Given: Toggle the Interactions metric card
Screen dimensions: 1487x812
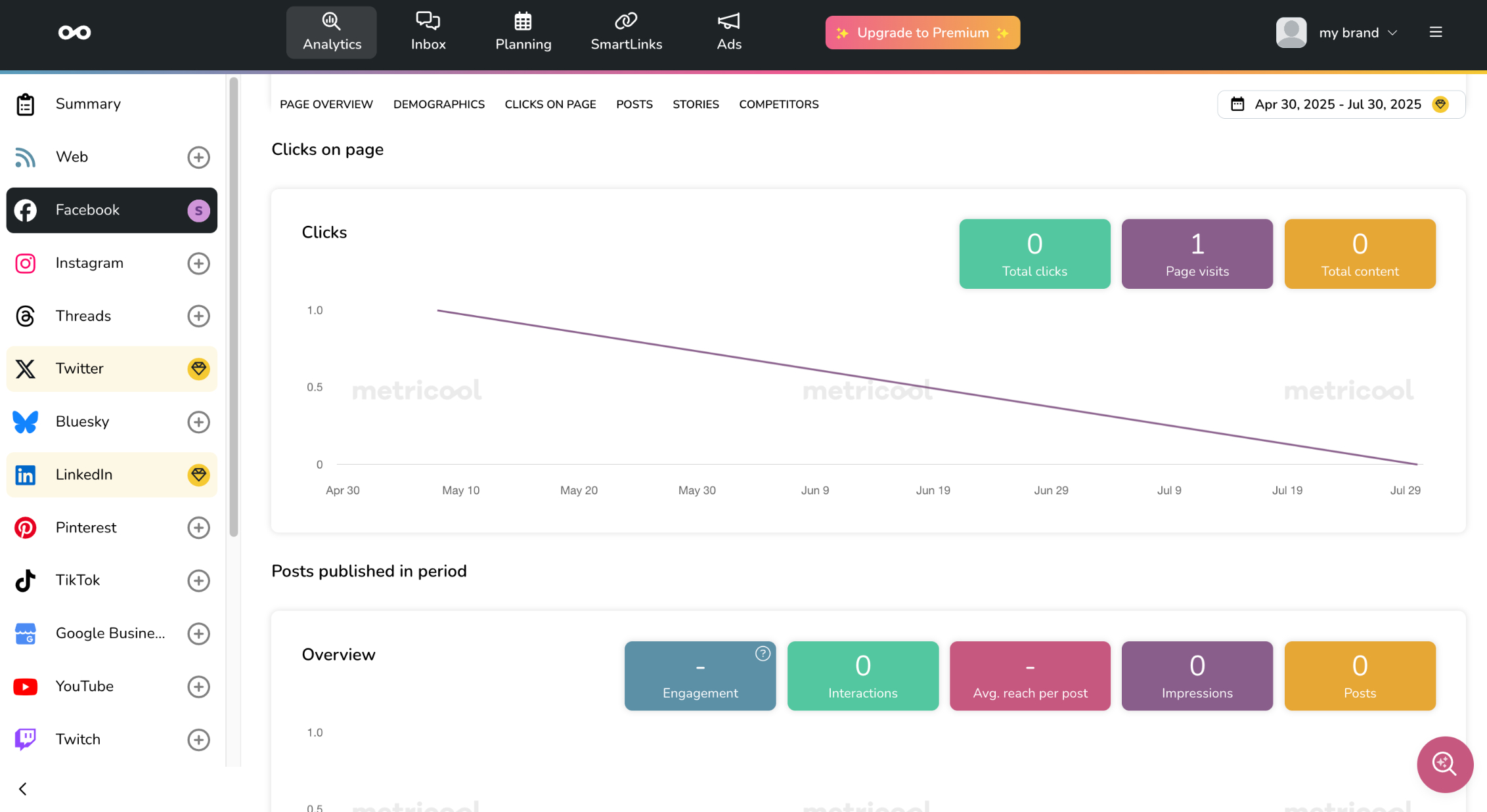Looking at the screenshot, I should (862, 676).
